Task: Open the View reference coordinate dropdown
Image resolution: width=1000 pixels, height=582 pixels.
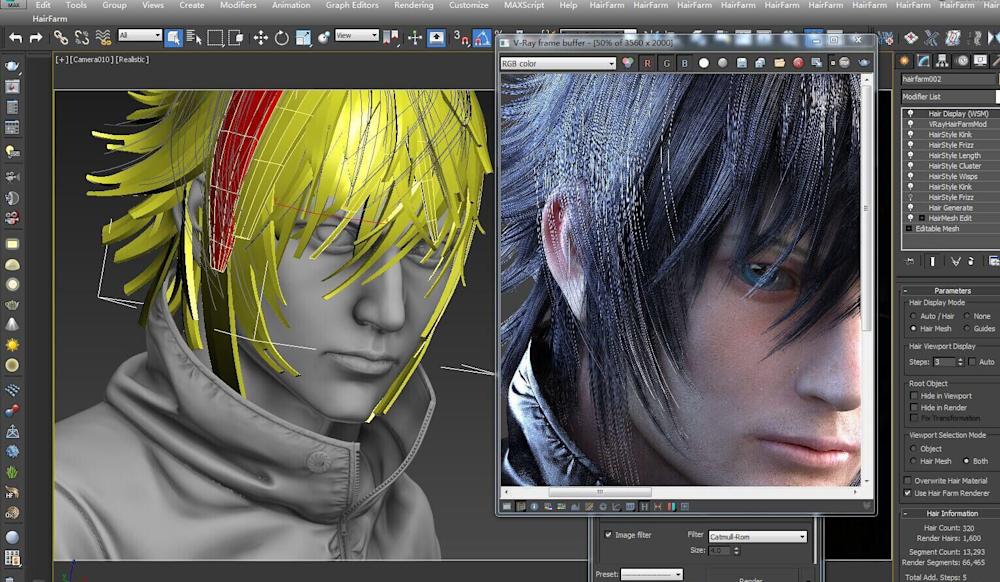Action: click(357, 36)
